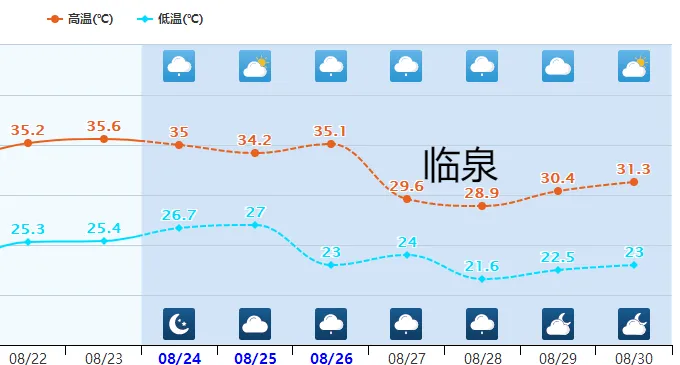The width and height of the screenshot is (680, 365).
Task: Click the 08/29 daytime cloudy icon
Action: click(x=558, y=66)
